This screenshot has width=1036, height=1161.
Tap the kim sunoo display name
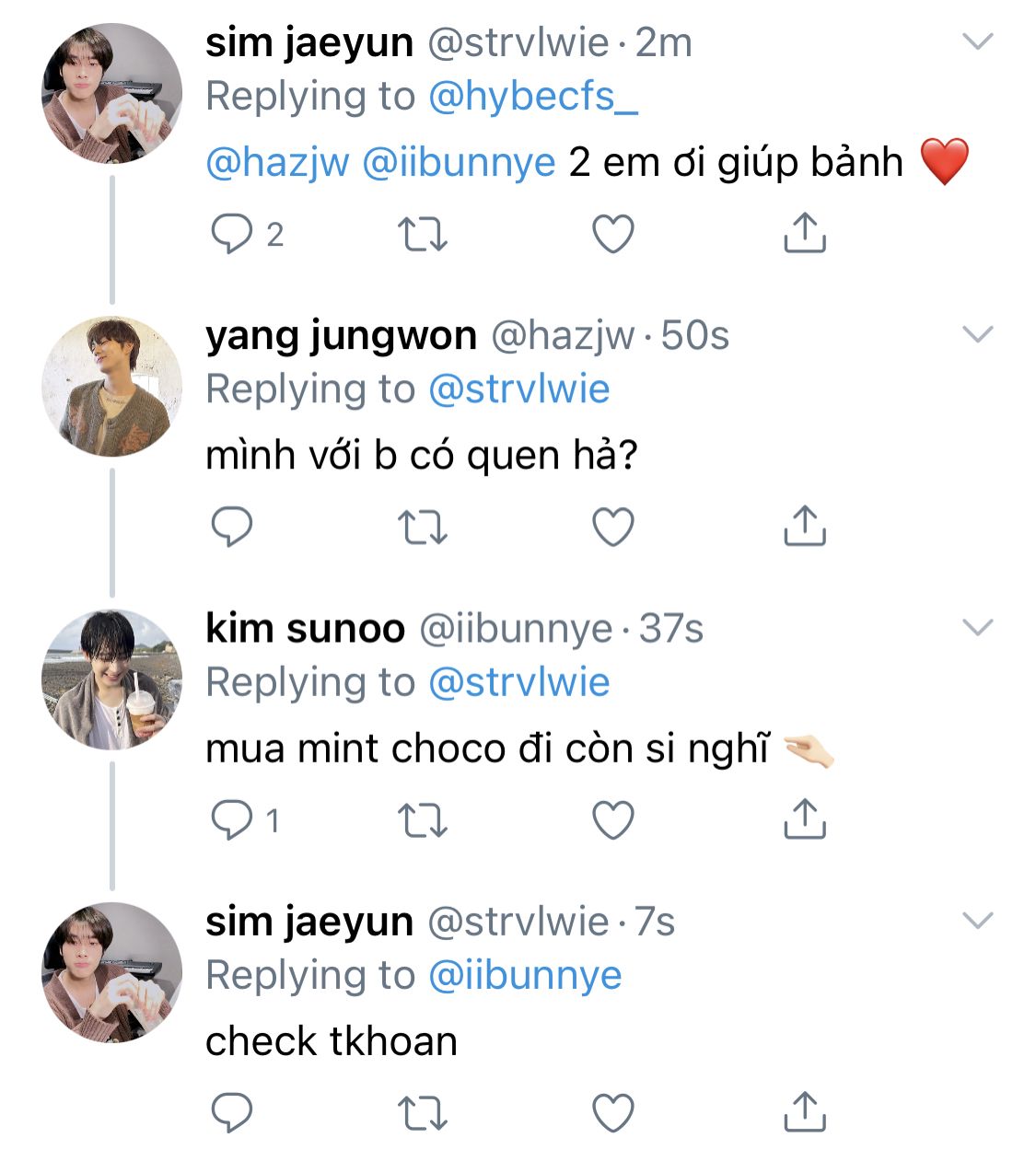305,629
